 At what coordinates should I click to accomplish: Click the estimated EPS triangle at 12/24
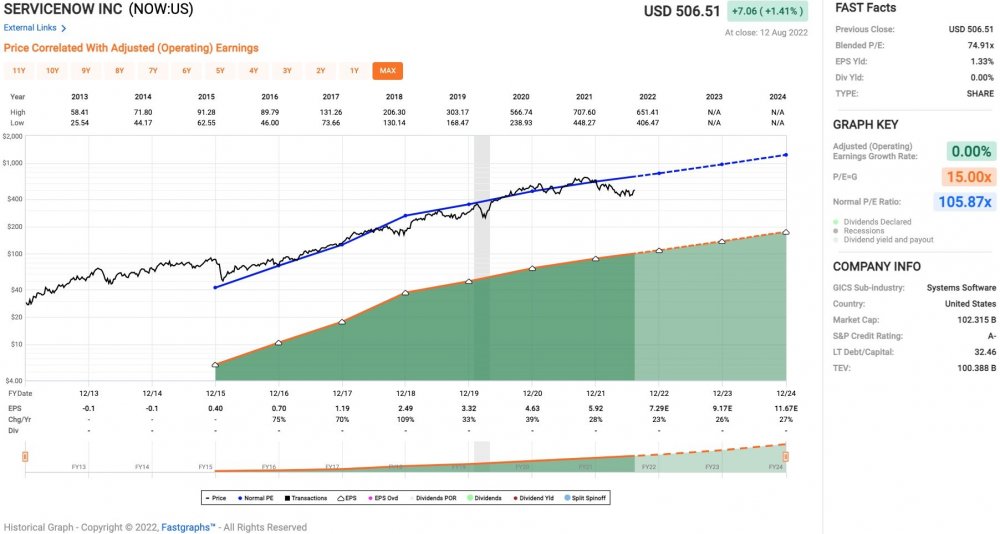click(x=786, y=232)
